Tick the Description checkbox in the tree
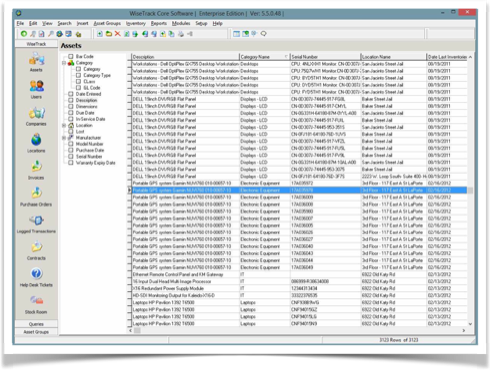Screen dimensions: 490x370 (71, 100)
